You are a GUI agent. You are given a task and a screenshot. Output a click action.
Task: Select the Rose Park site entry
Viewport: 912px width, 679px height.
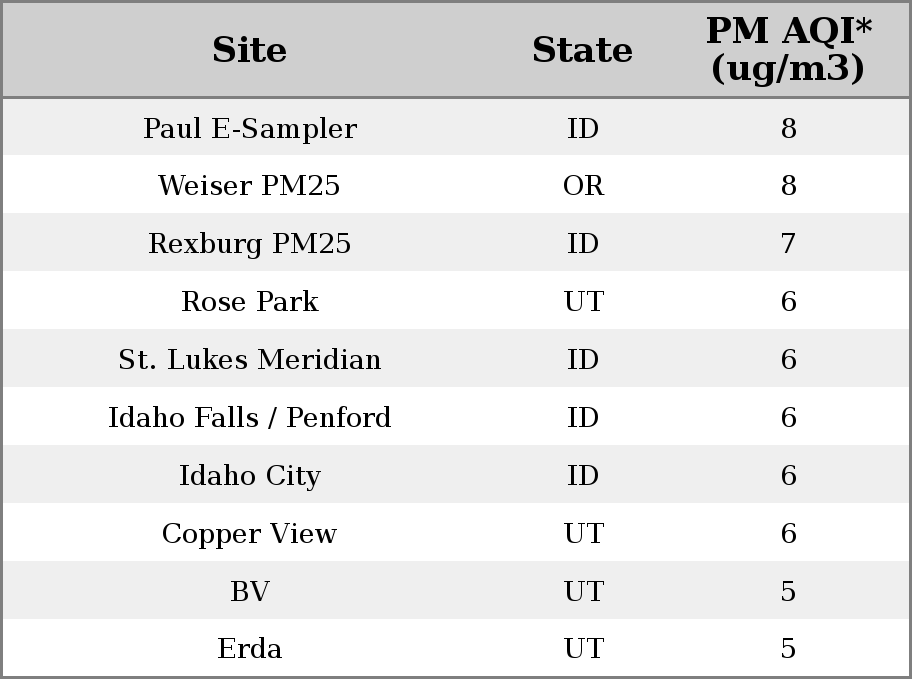(250, 301)
